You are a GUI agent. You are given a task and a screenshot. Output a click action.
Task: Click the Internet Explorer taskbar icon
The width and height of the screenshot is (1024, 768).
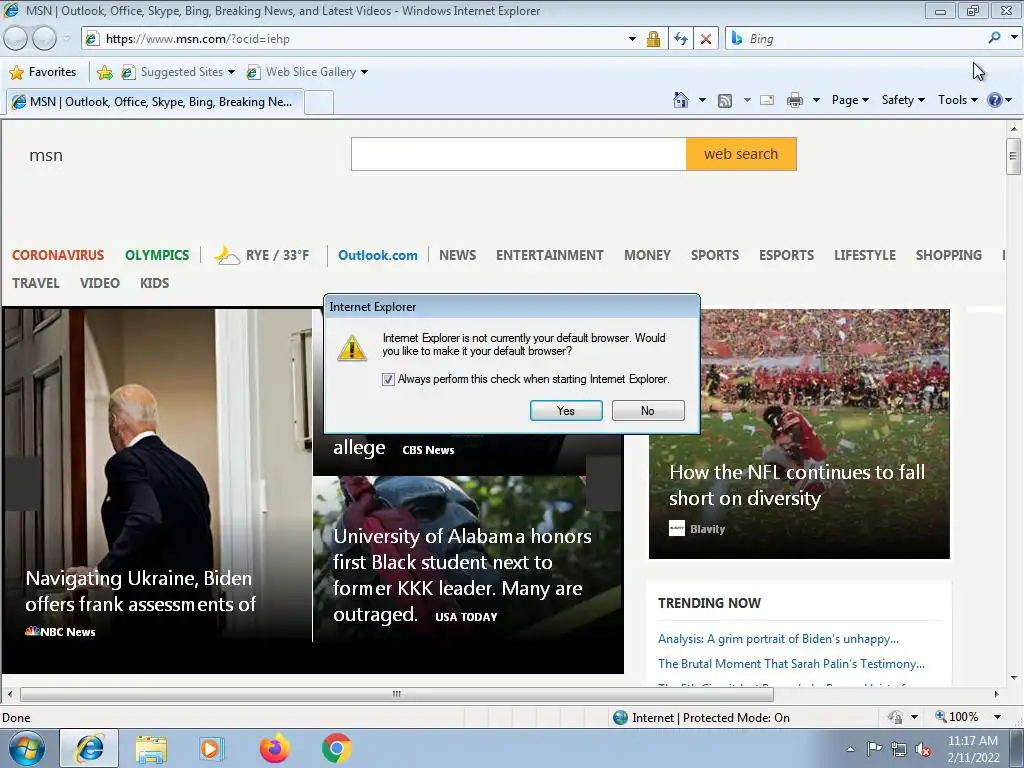(x=89, y=748)
